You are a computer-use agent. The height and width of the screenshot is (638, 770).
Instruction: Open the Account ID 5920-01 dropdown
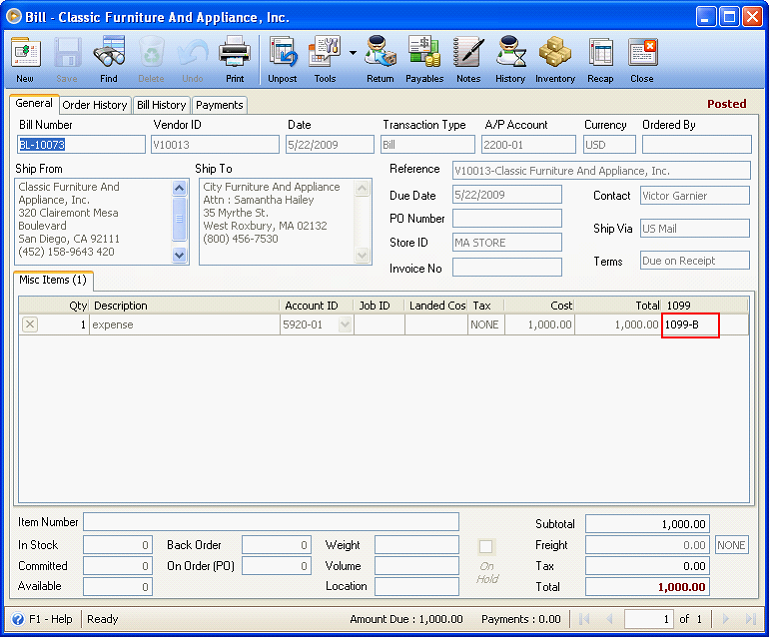tap(345, 325)
